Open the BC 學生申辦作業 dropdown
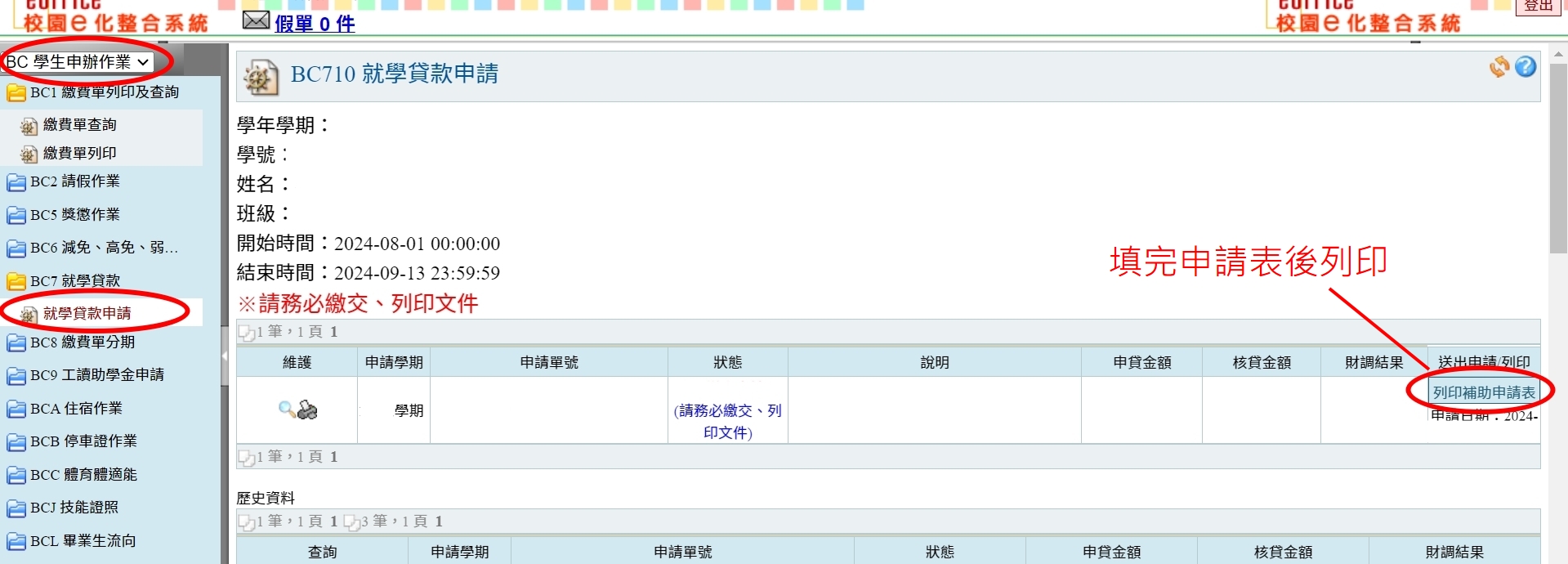Image resolution: width=1568 pixels, height=564 pixels. coord(78,62)
